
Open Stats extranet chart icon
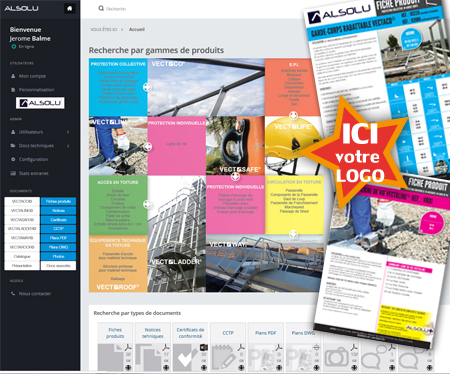tap(13, 173)
